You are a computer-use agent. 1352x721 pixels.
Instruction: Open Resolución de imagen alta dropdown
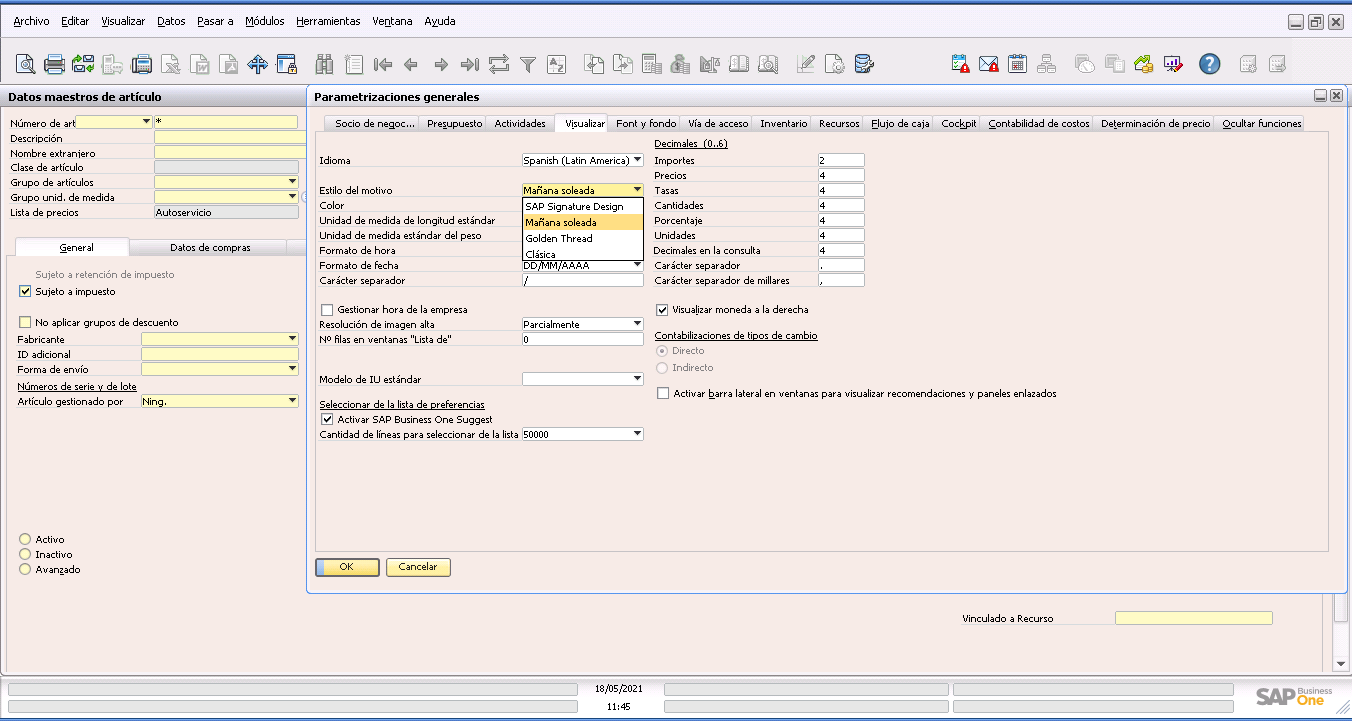[637, 324]
